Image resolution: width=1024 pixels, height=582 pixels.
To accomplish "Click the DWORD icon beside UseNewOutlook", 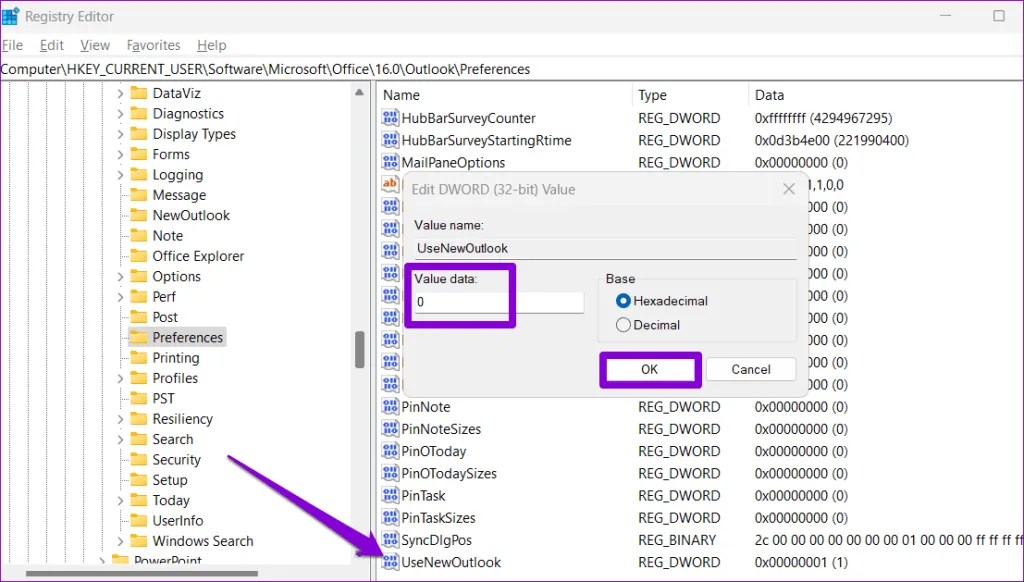I will click(x=390, y=562).
